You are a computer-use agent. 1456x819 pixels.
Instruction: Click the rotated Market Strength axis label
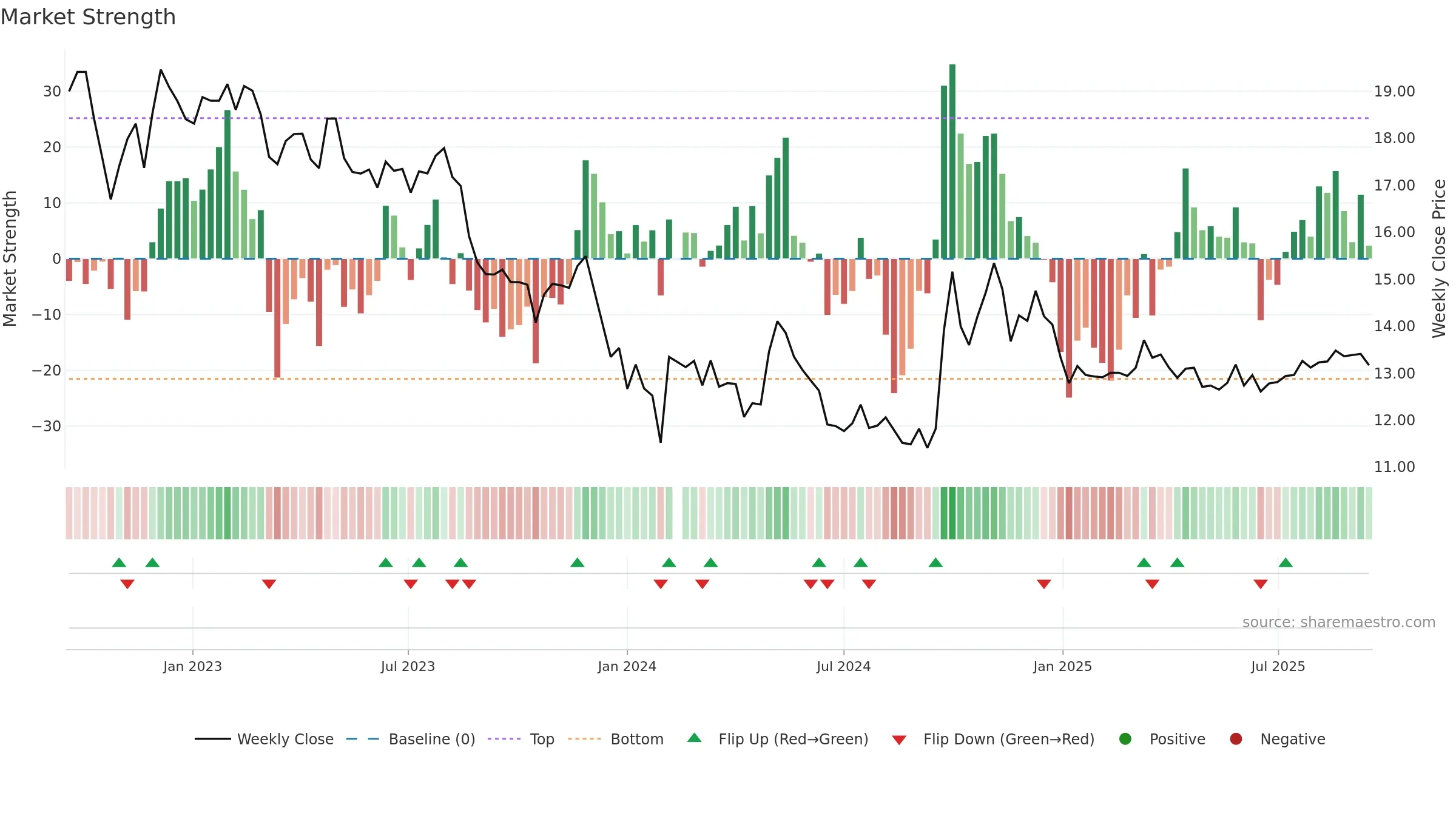pyautogui.click(x=10, y=258)
